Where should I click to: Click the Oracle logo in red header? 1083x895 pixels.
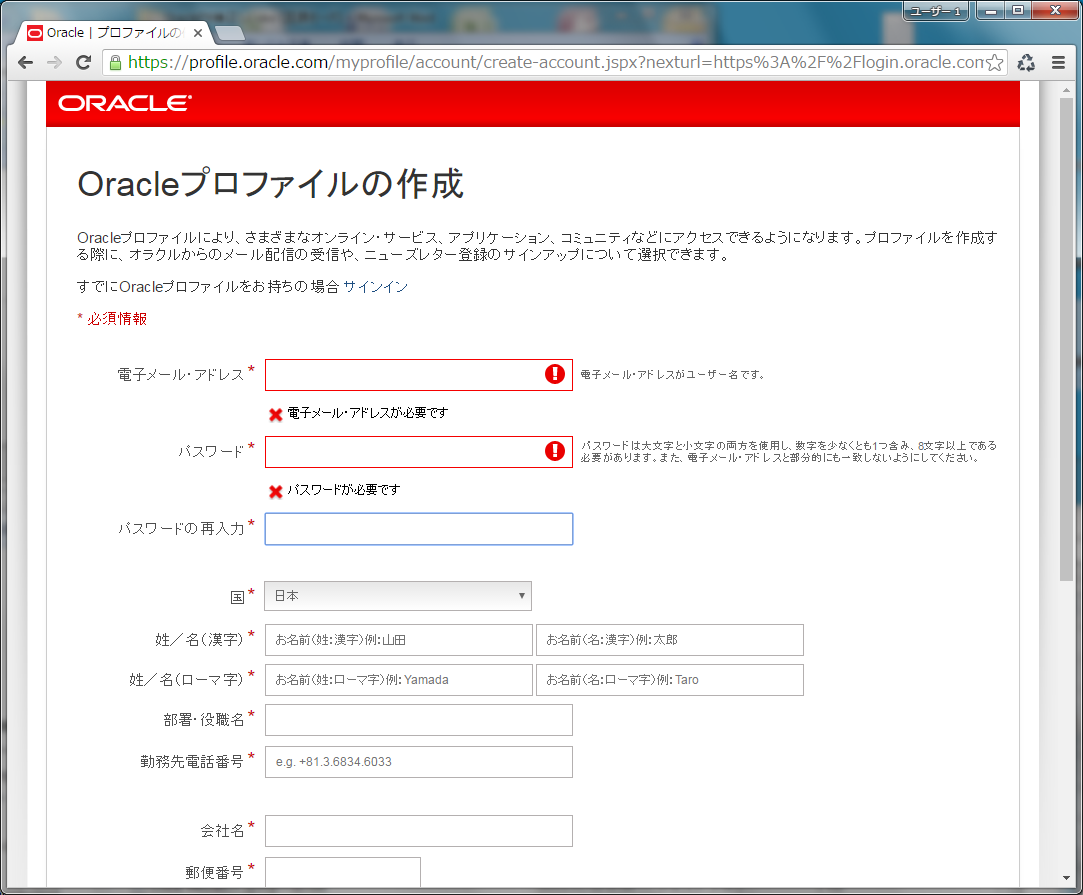(x=125, y=104)
